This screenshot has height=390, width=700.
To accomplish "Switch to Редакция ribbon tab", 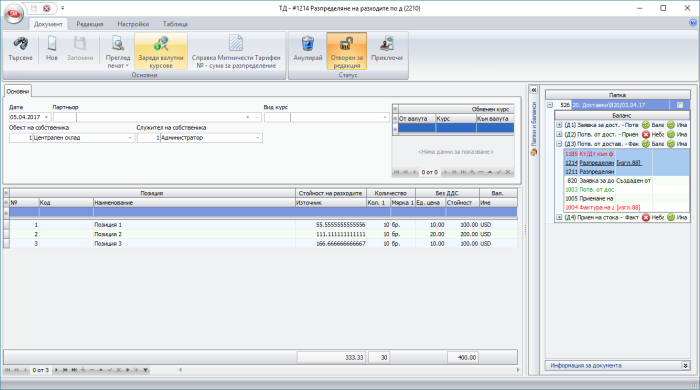I will coord(90,24).
